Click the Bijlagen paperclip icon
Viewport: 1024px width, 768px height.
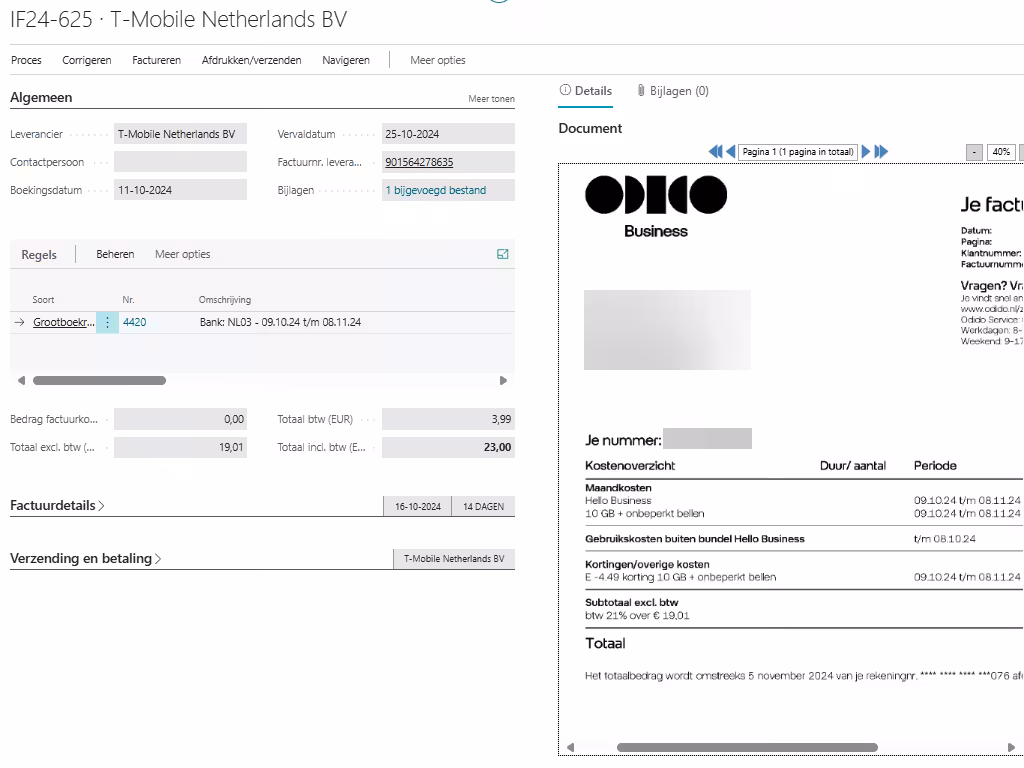pyautogui.click(x=641, y=91)
